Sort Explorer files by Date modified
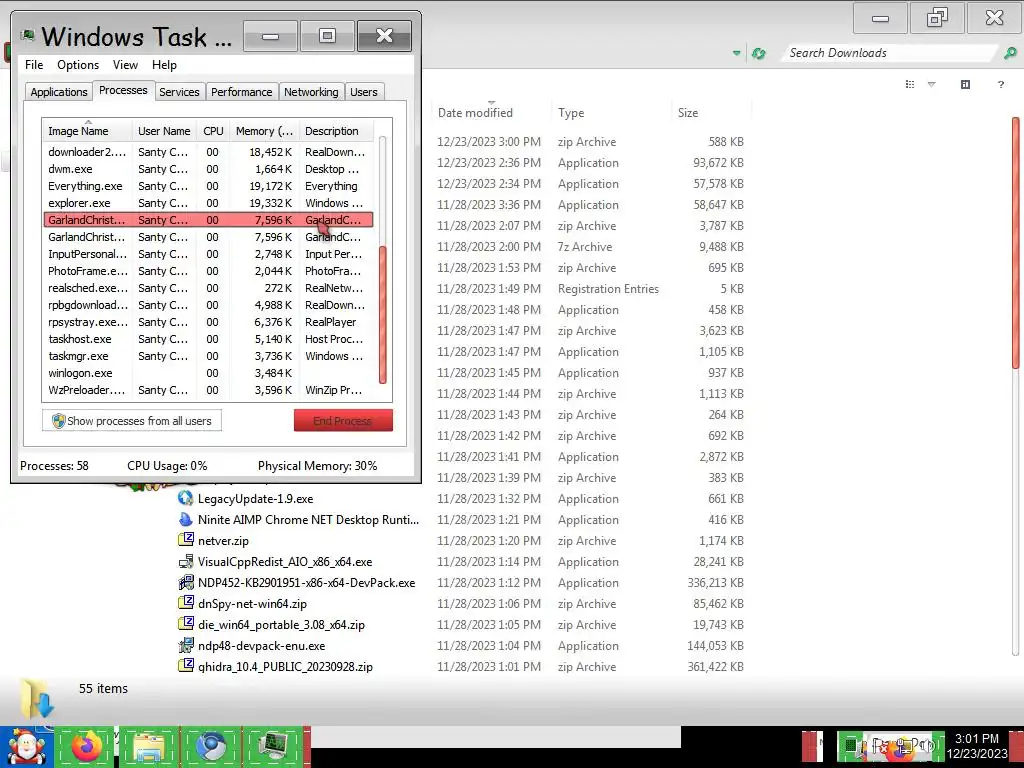 [492, 112]
